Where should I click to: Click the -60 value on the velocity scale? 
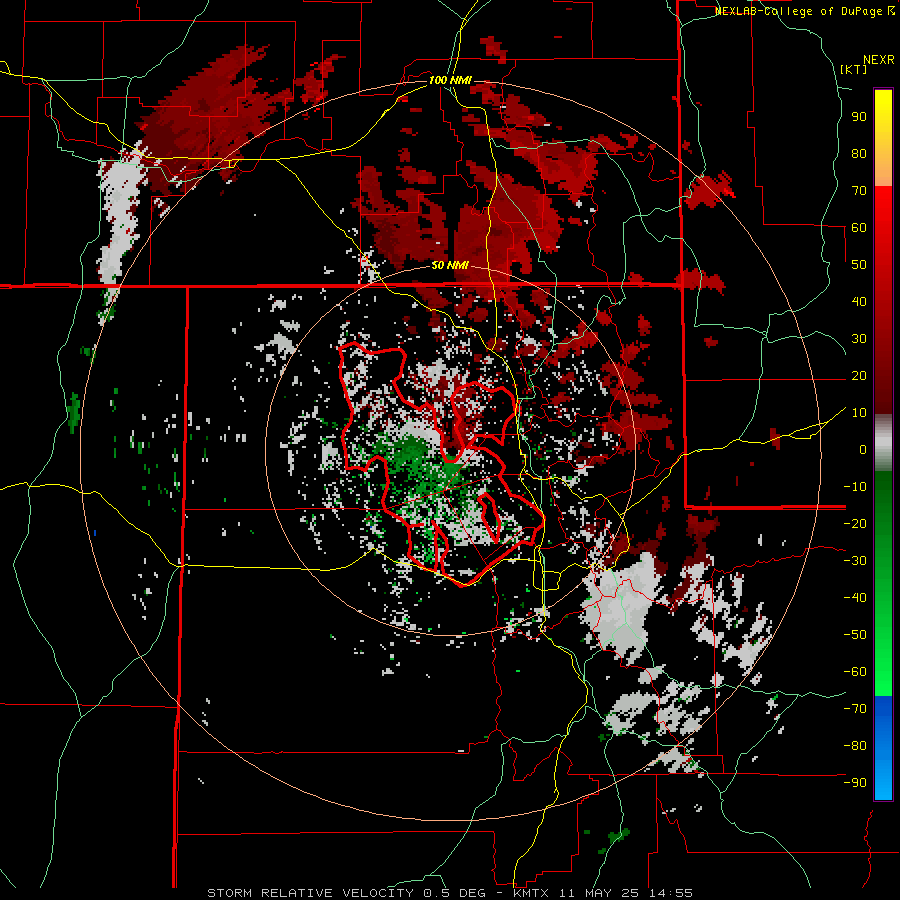click(855, 672)
